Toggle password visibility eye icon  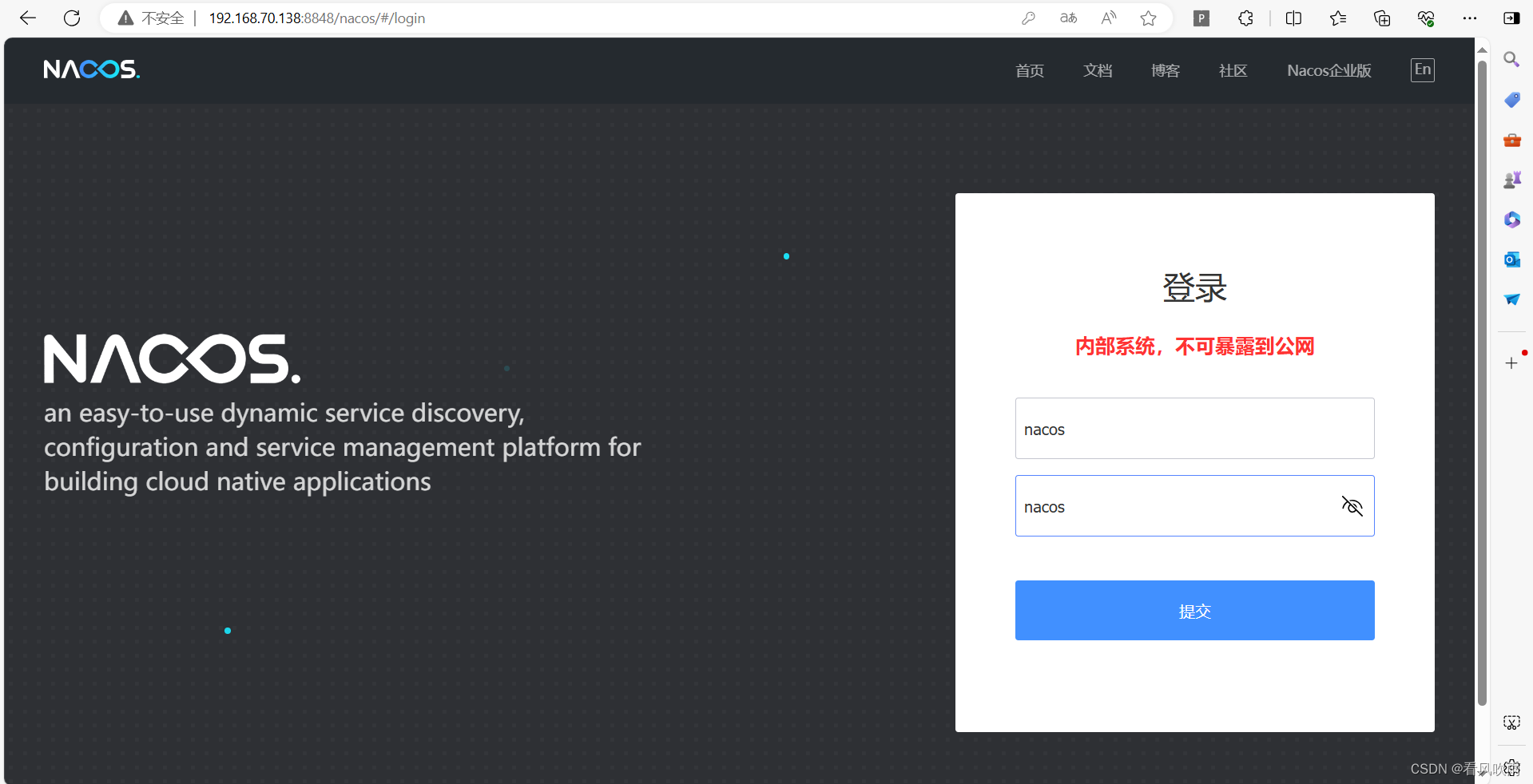click(1352, 506)
